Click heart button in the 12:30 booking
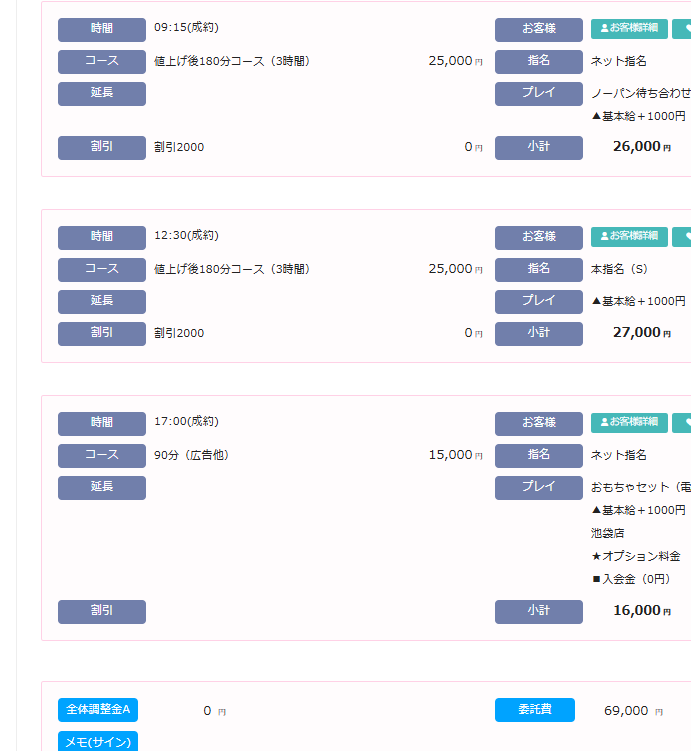This screenshot has width=691, height=751. click(x=683, y=237)
